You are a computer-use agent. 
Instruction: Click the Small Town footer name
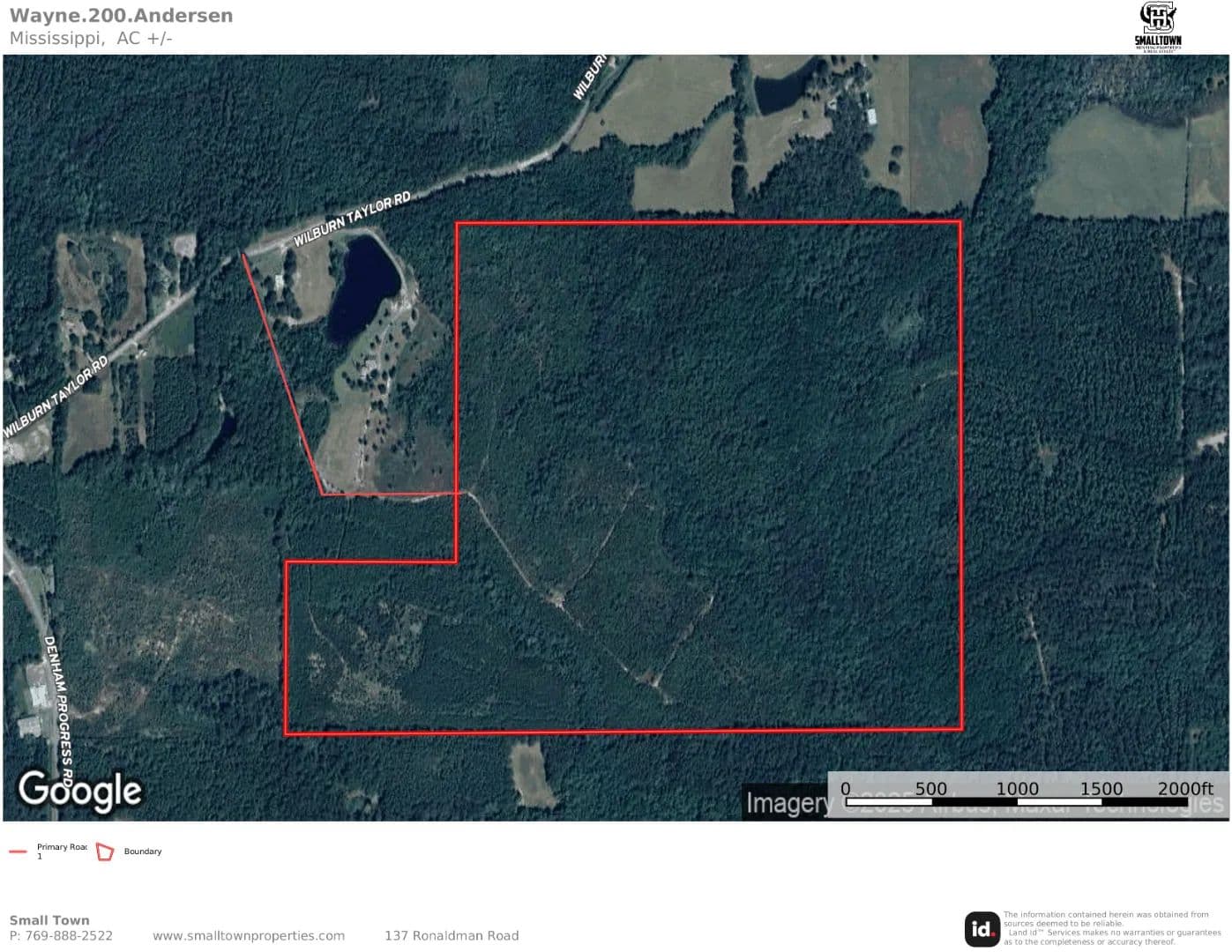click(x=49, y=920)
